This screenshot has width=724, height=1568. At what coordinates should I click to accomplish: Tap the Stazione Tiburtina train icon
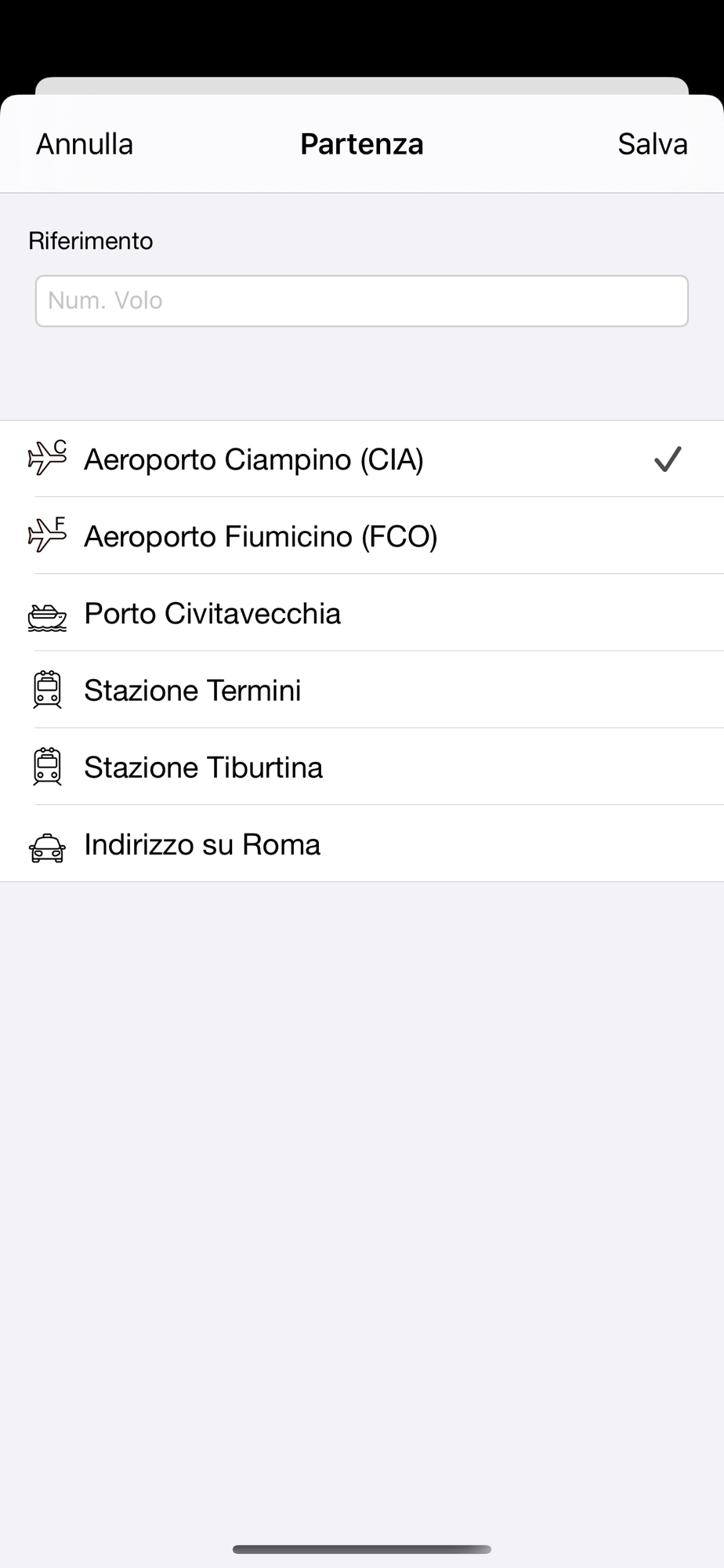point(47,767)
